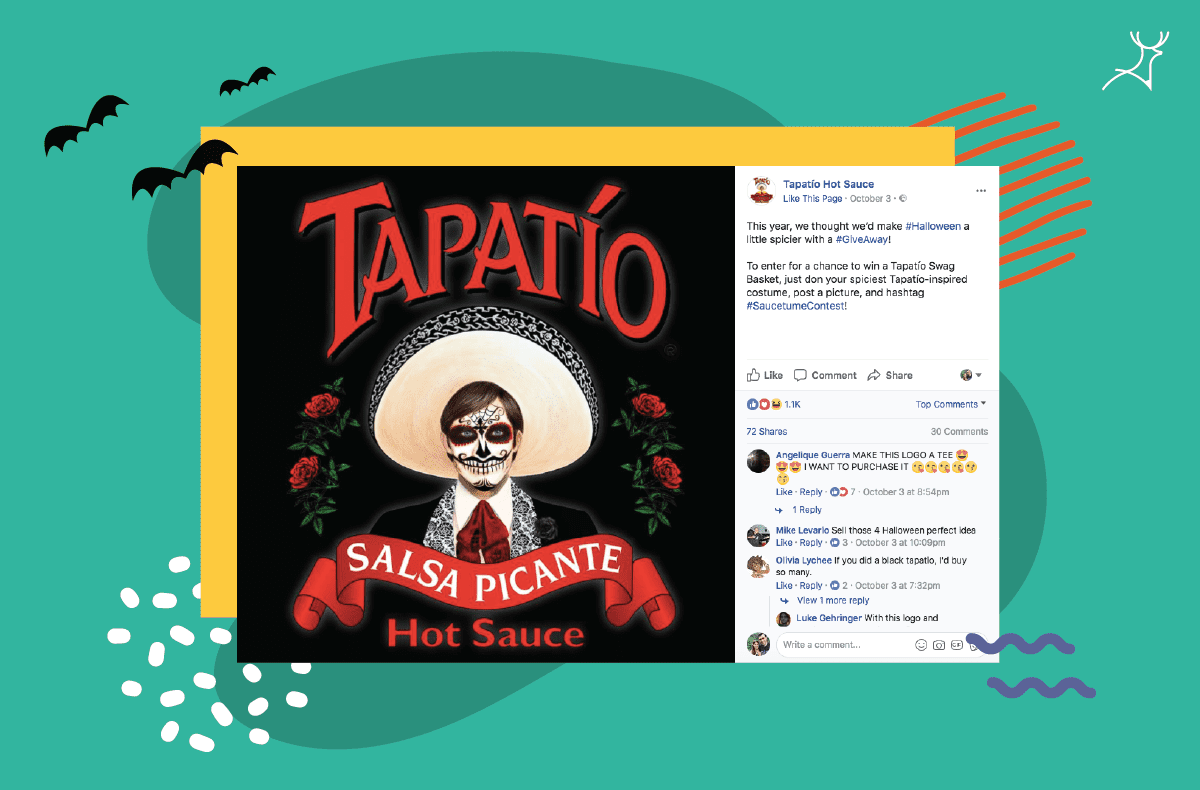The image size is (1200, 790).
Task: Like Olivia Lychee's comment
Action: tap(784, 586)
